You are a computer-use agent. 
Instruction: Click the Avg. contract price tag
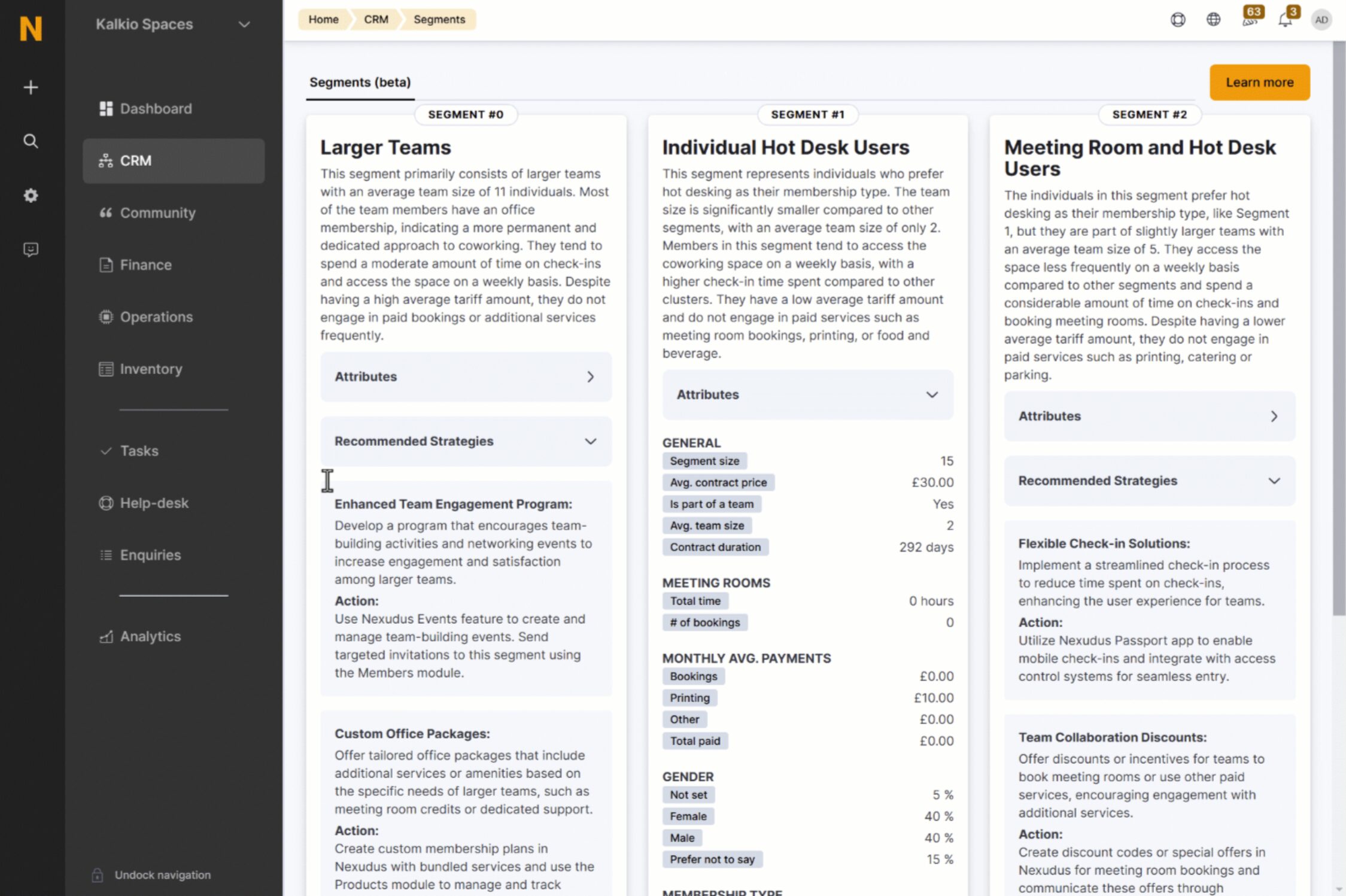pyautogui.click(x=718, y=482)
